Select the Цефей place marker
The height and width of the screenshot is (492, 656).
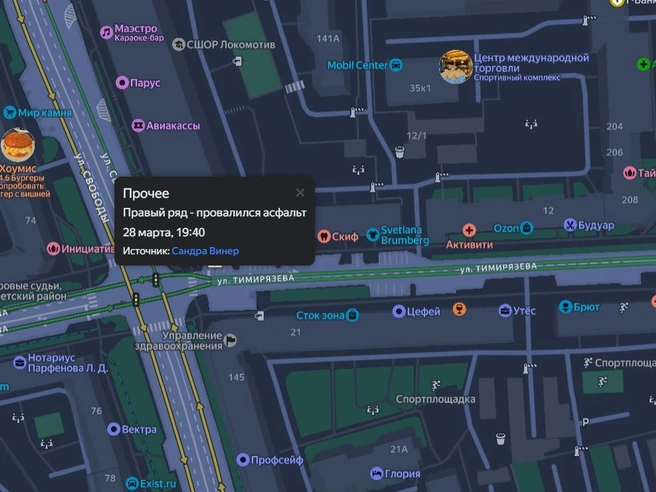pyautogui.click(x=399, y=311)
